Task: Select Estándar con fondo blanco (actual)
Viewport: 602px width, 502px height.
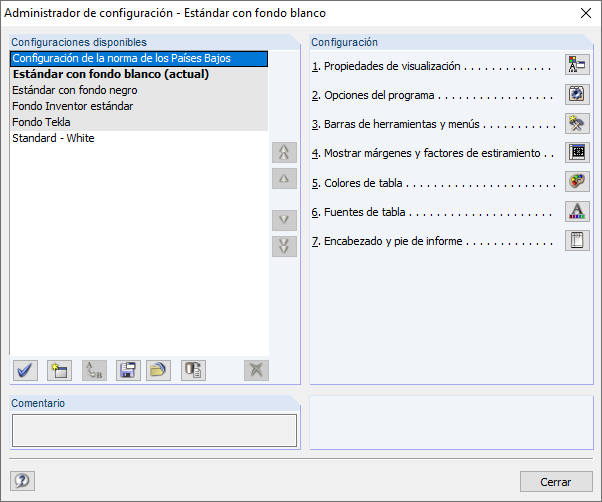Action: point(139,74)
